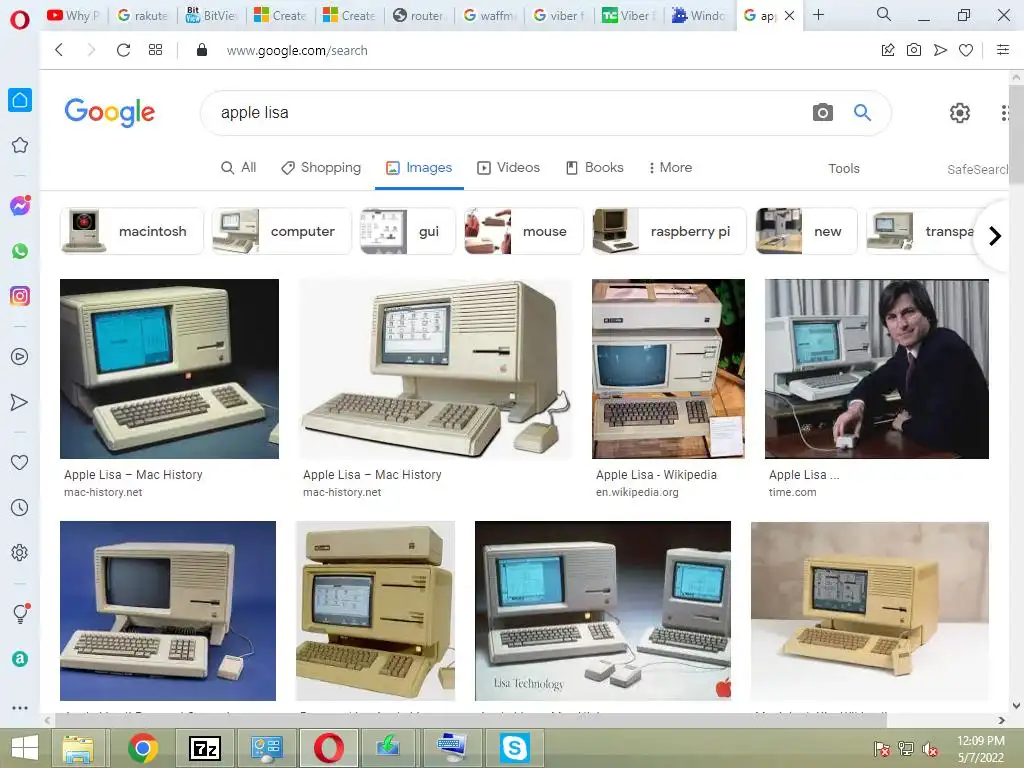Search by image camera icon
Screen dimensions: 1024x768
[823, 112]
